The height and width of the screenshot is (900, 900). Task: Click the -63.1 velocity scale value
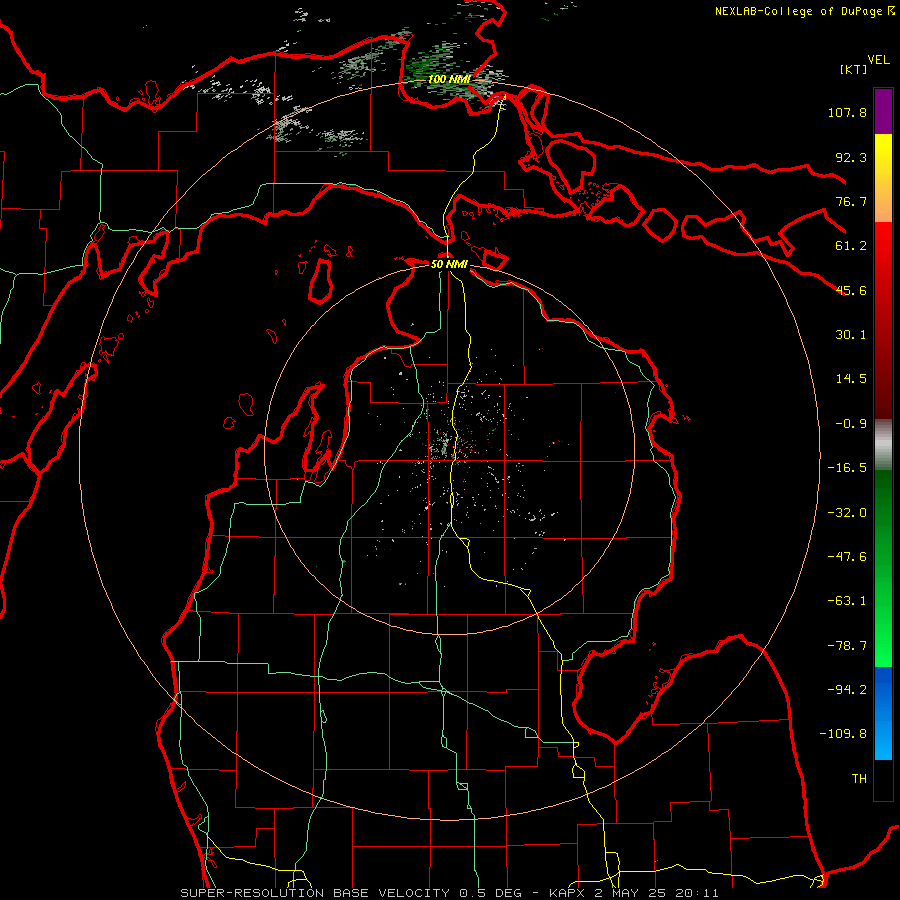click(x=847, y=601)
